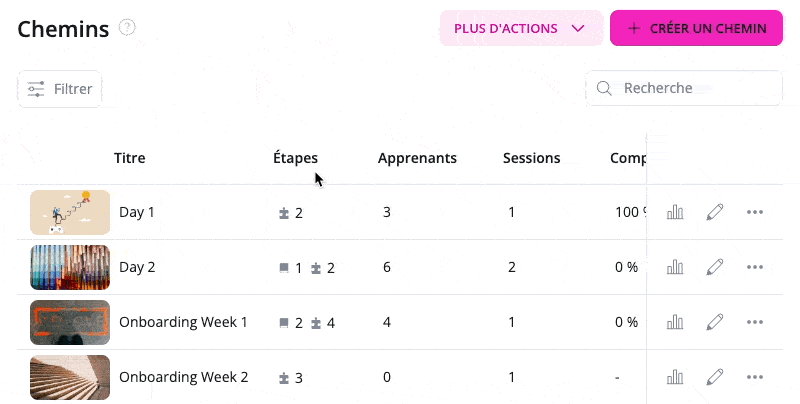Click the Créer un chemin button
Image resolution: width=800 pixels, height=404 pixels.
coord(696,28)
